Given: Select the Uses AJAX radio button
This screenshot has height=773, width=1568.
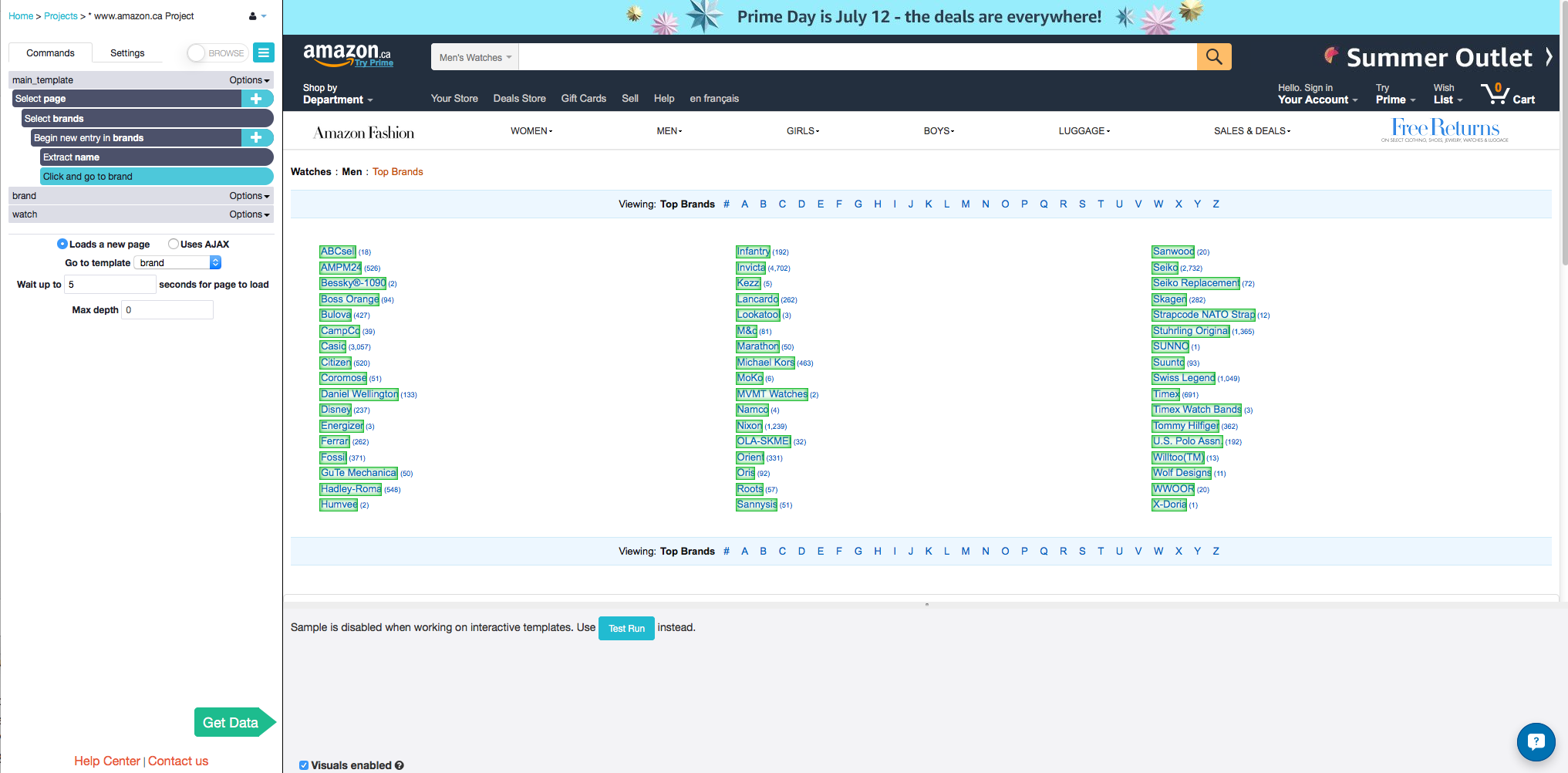Looking at the screenshot, I should click(174, 244).
